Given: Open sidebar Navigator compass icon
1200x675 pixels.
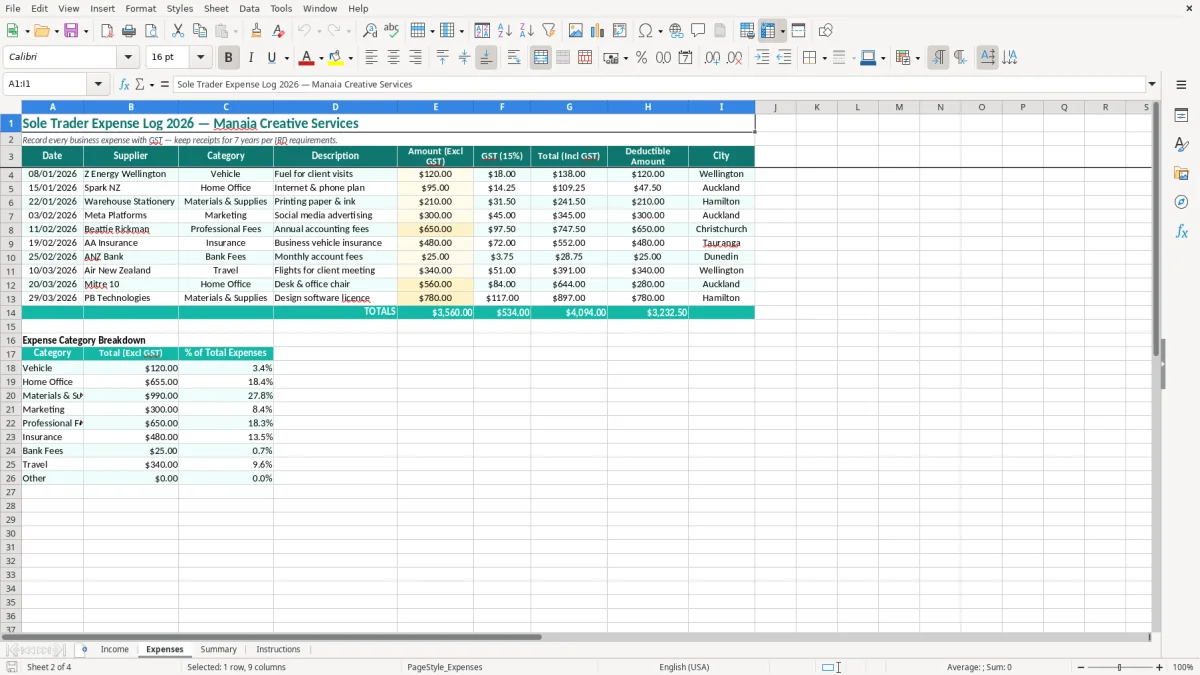Looking at the screenshot, I should coord(1181,202).
